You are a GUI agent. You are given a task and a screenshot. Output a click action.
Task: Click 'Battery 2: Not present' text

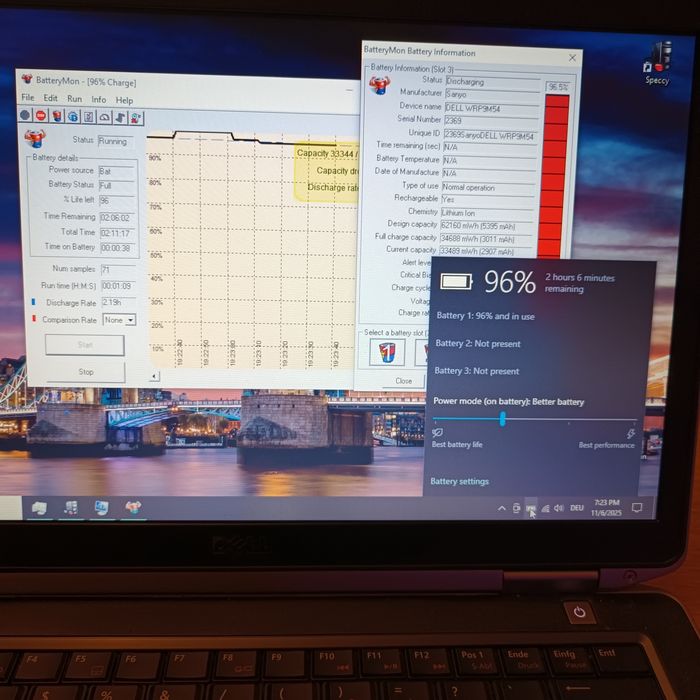[x=478, y=344]
